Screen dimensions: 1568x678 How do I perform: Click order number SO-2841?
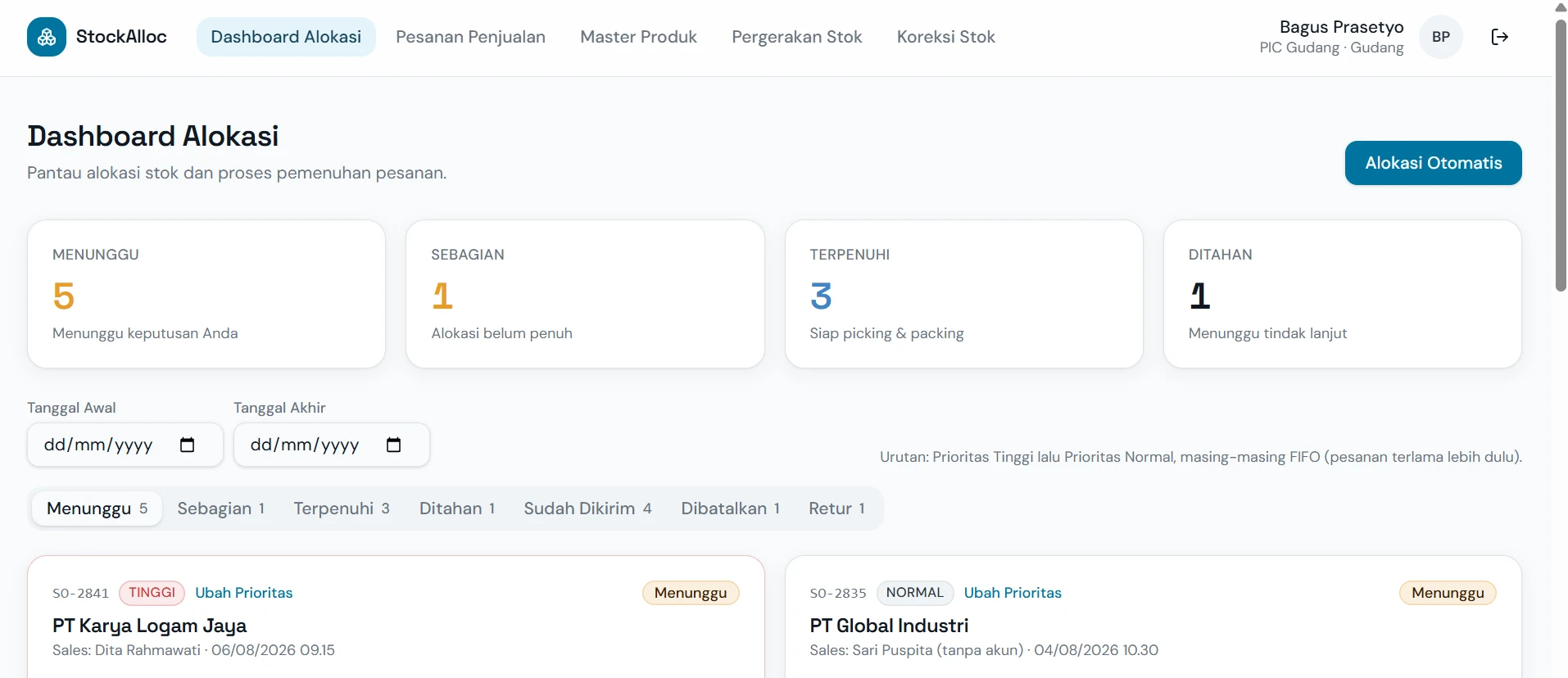(80, 593)
